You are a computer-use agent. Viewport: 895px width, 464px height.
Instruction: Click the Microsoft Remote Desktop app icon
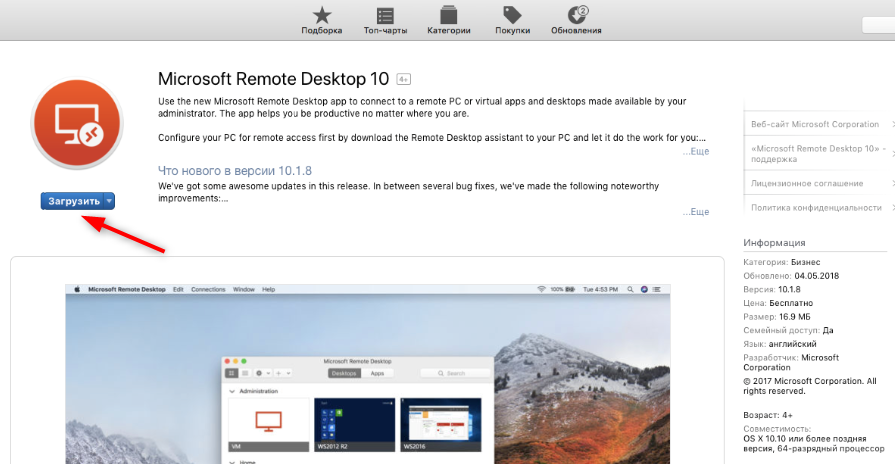click(77, 124)
